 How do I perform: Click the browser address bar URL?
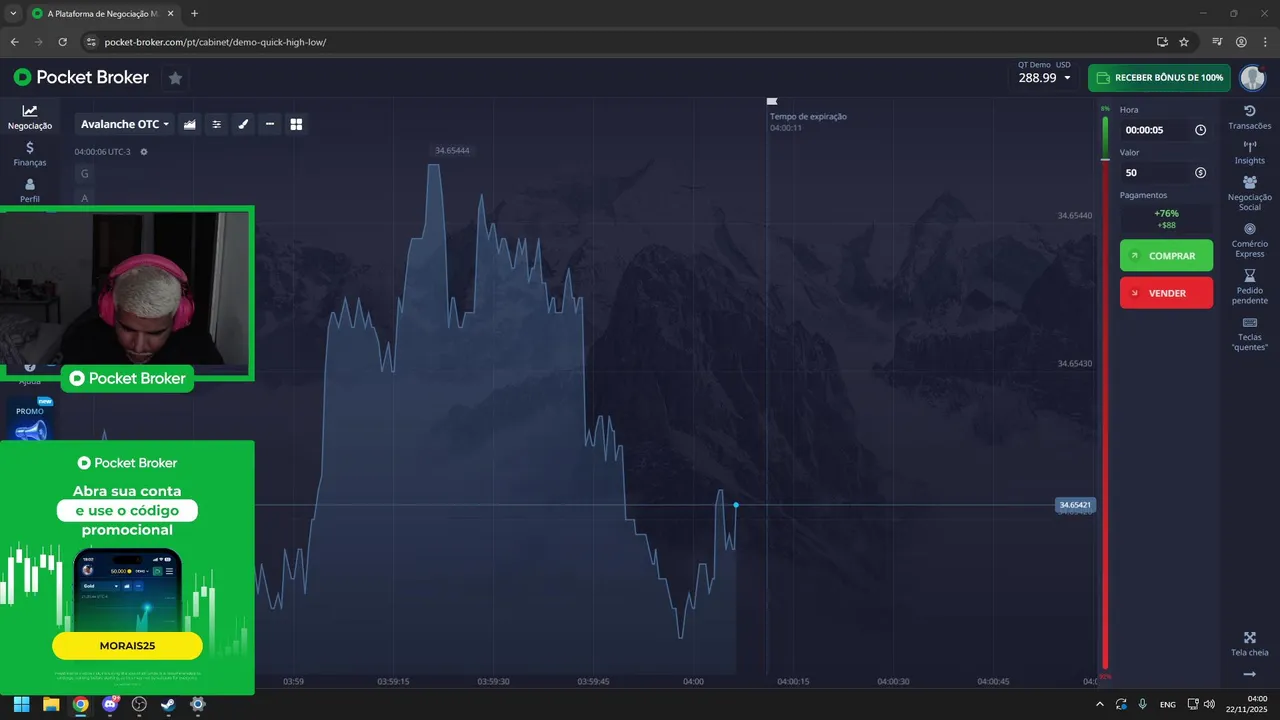click(x=215, y=42)
